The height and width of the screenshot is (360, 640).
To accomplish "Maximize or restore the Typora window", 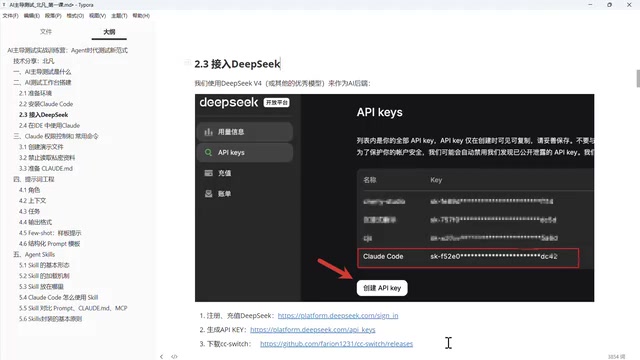I will pos(609,5).
